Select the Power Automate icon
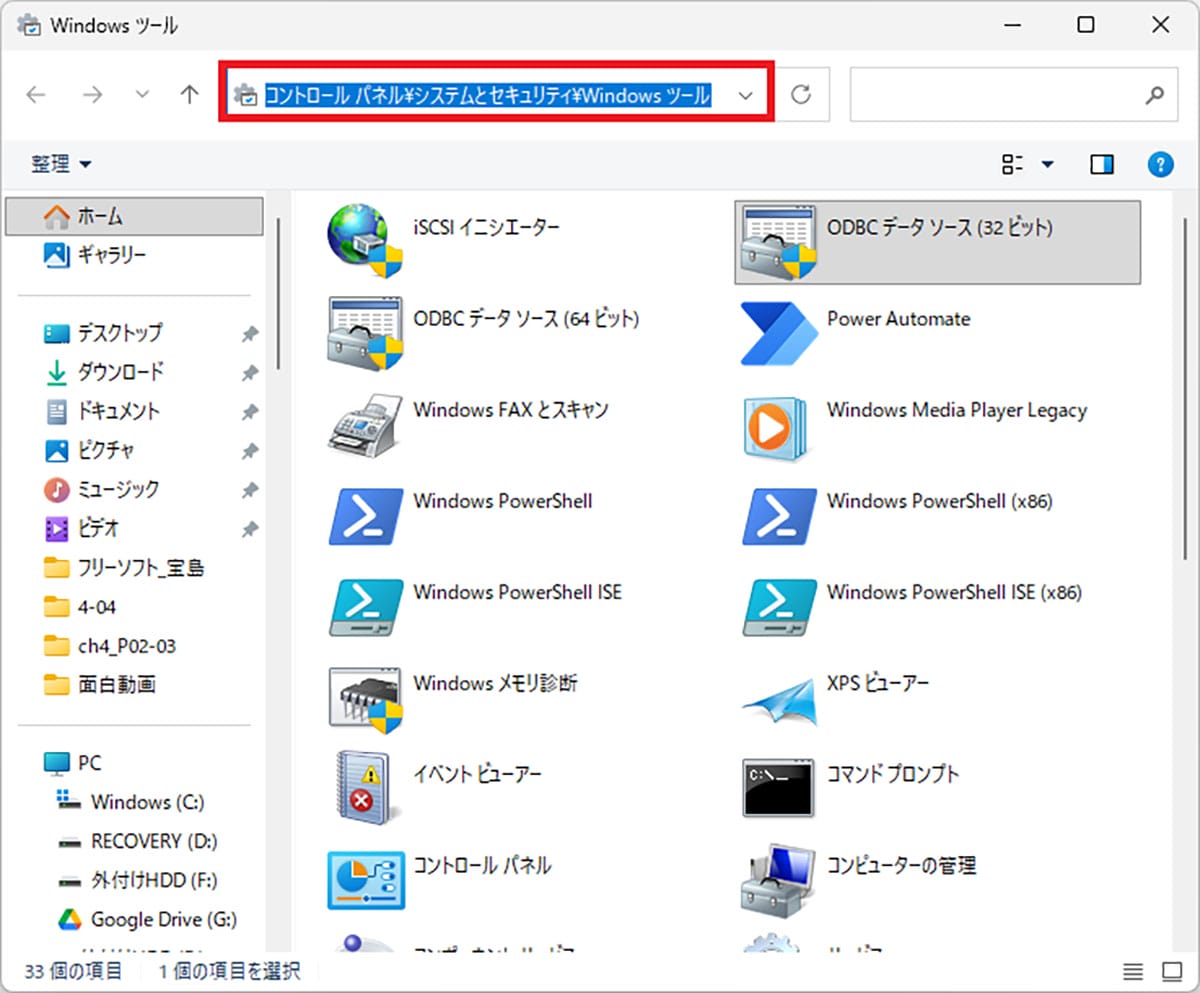 [779, 332]
